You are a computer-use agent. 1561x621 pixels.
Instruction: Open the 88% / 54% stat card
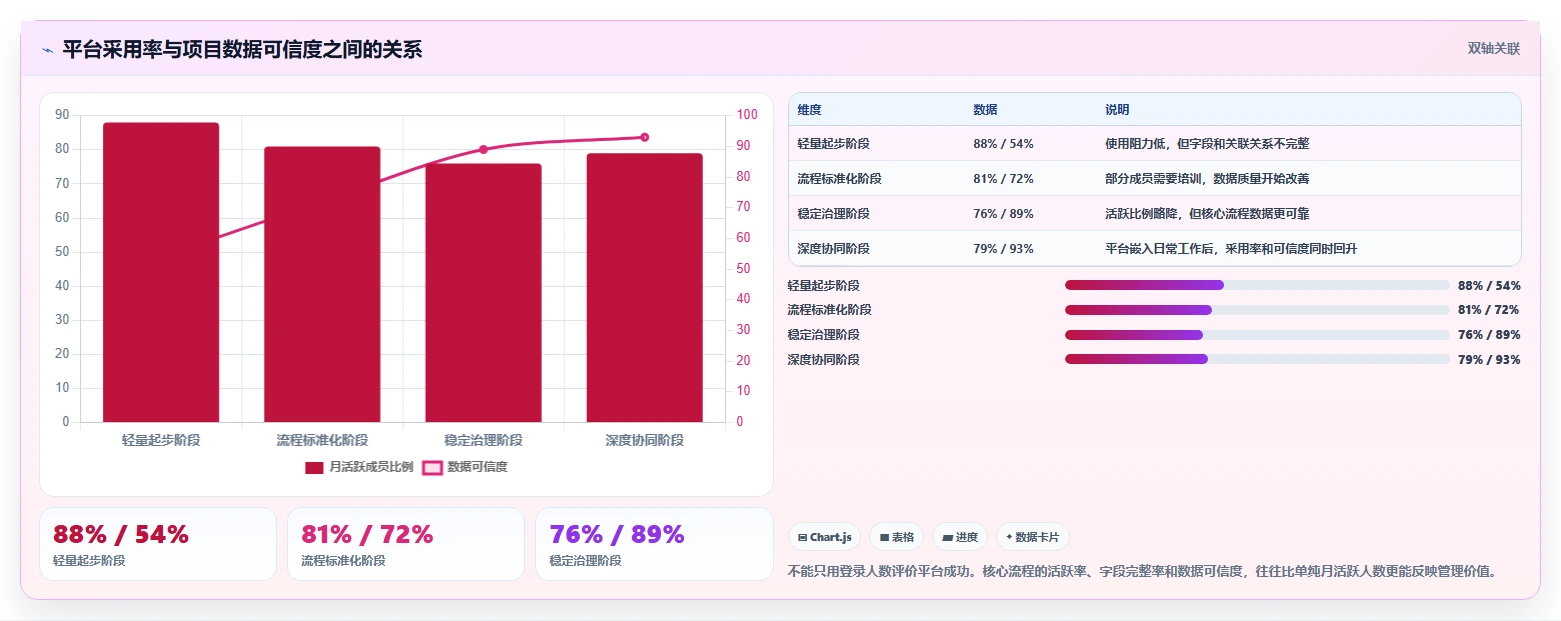point(158,544)
